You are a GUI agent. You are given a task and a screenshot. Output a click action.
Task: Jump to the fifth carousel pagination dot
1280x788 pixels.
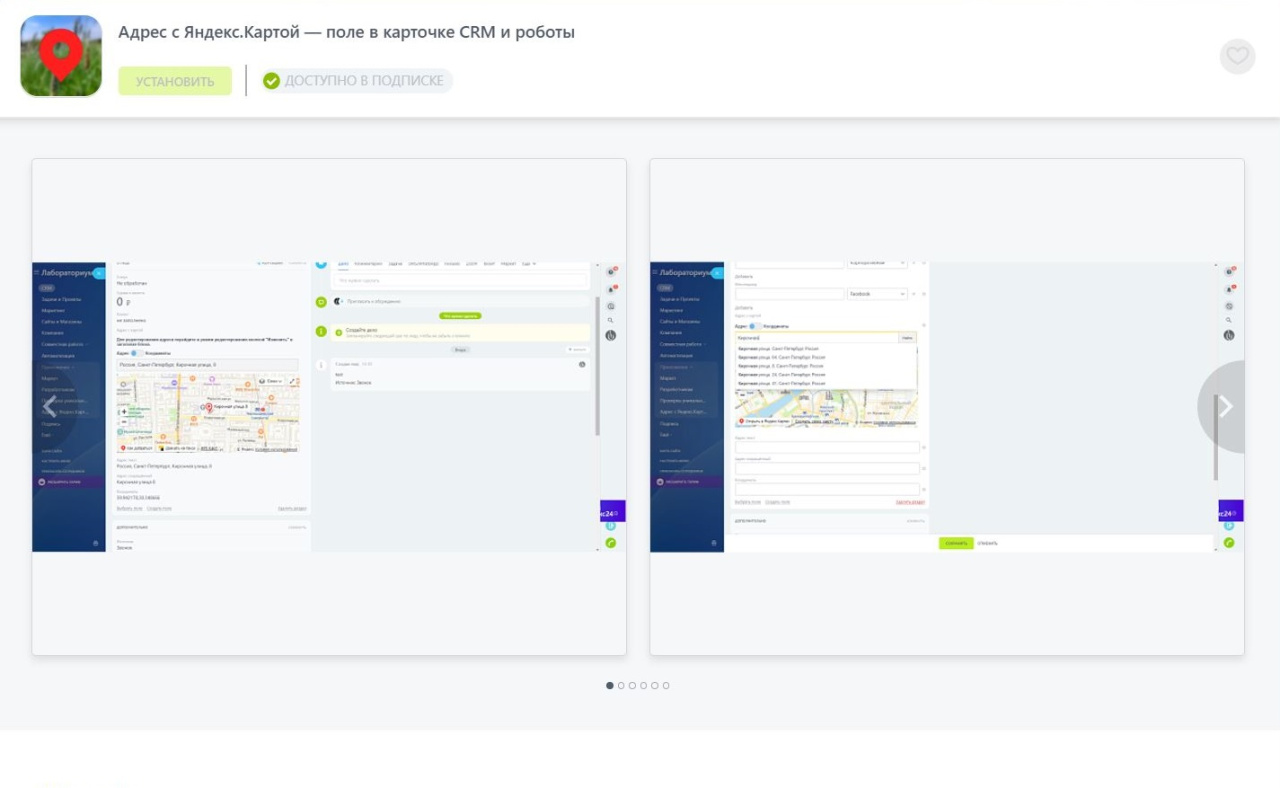point(654,686)
